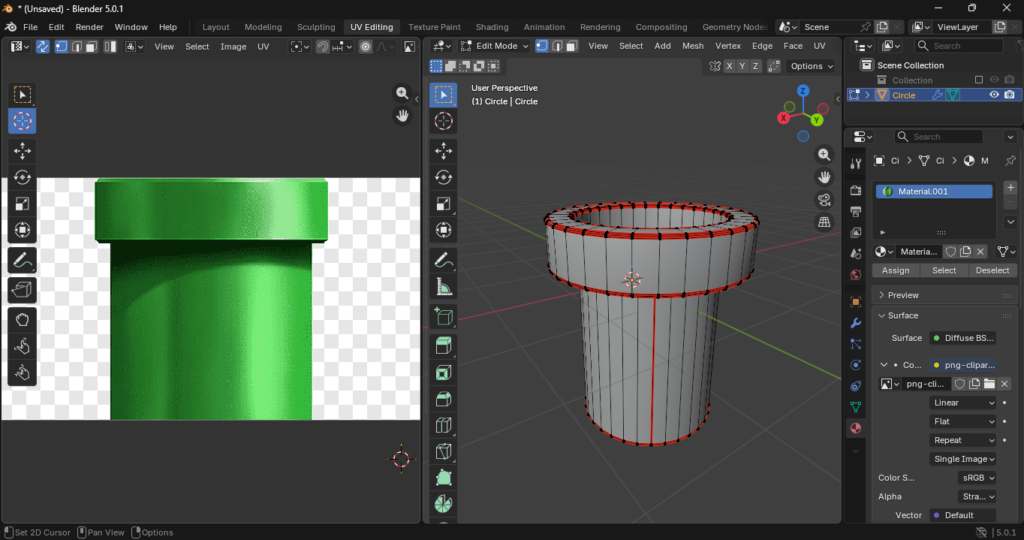This screenshot has height=540, width=1024.
Task: Switch to the Texture Paint workspace tab
Action: pyautogui.click(x=434, y=27)
